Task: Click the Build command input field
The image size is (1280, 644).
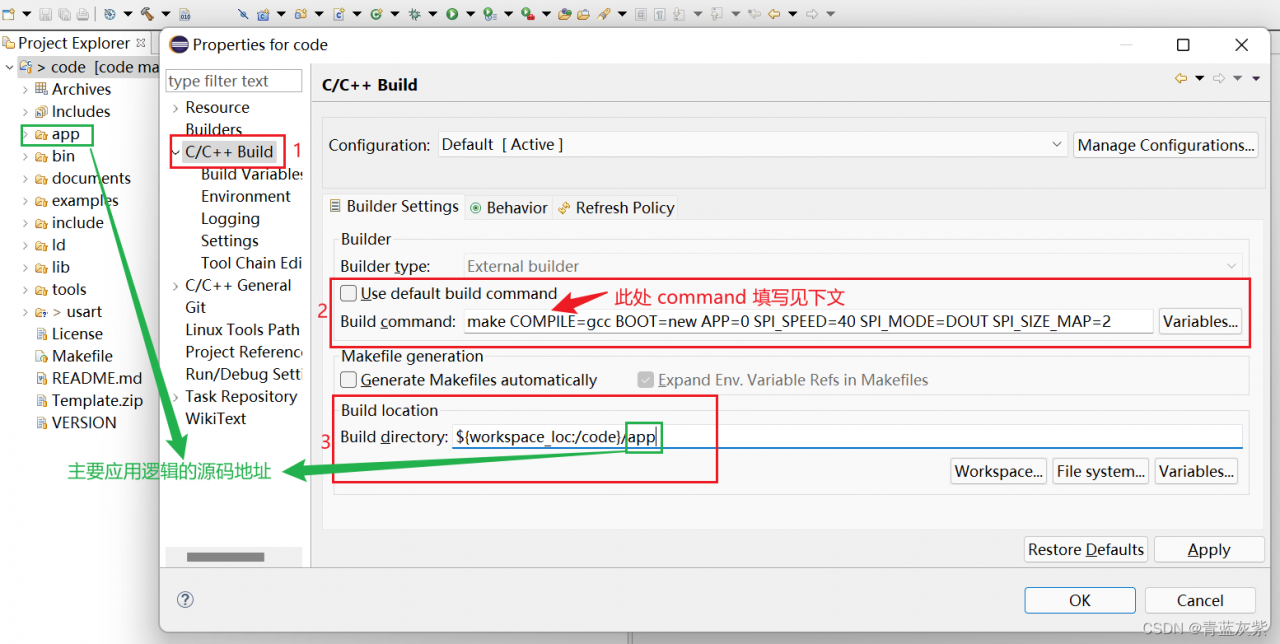Action: click(808, 321)
